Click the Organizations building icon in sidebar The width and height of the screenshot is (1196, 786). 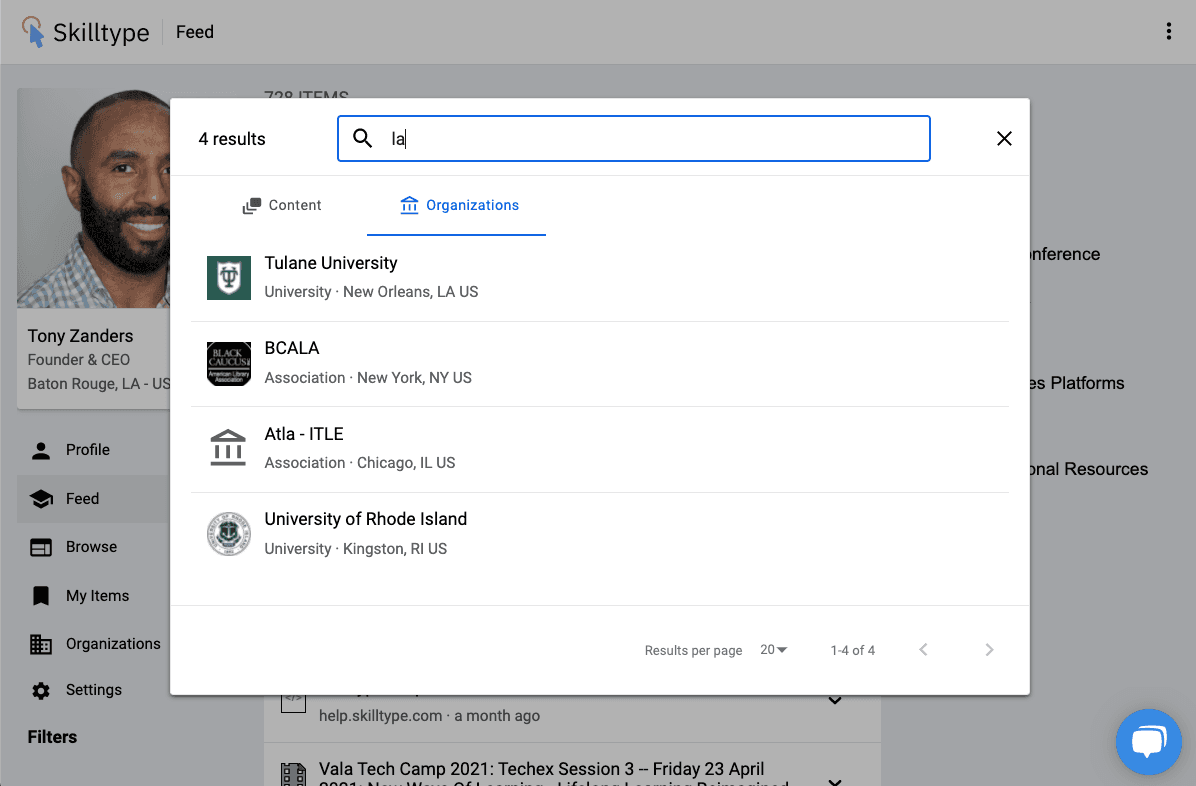coord(41,644)
